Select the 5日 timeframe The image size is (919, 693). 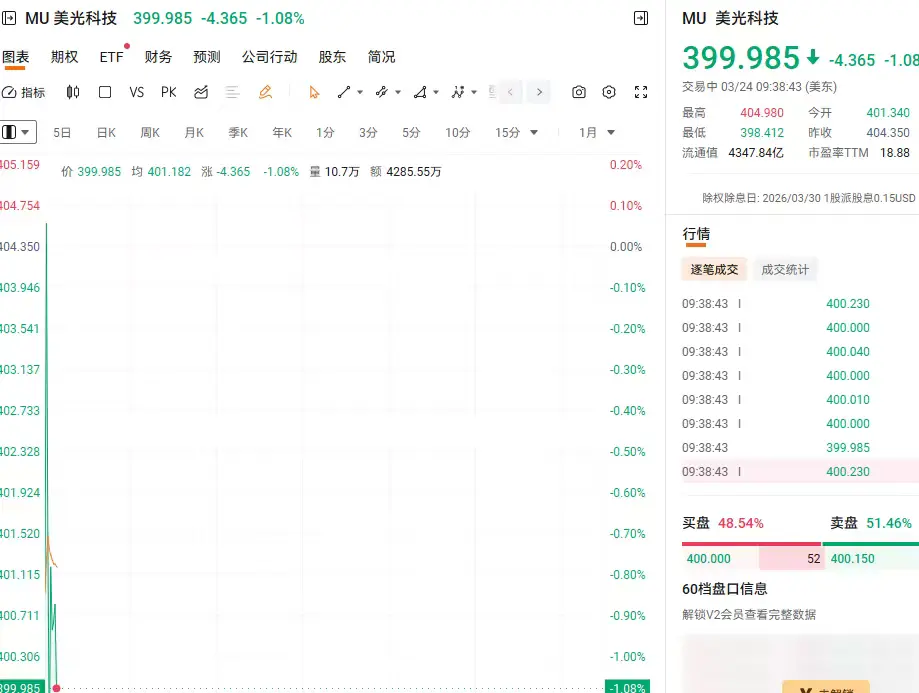(62, 133)
